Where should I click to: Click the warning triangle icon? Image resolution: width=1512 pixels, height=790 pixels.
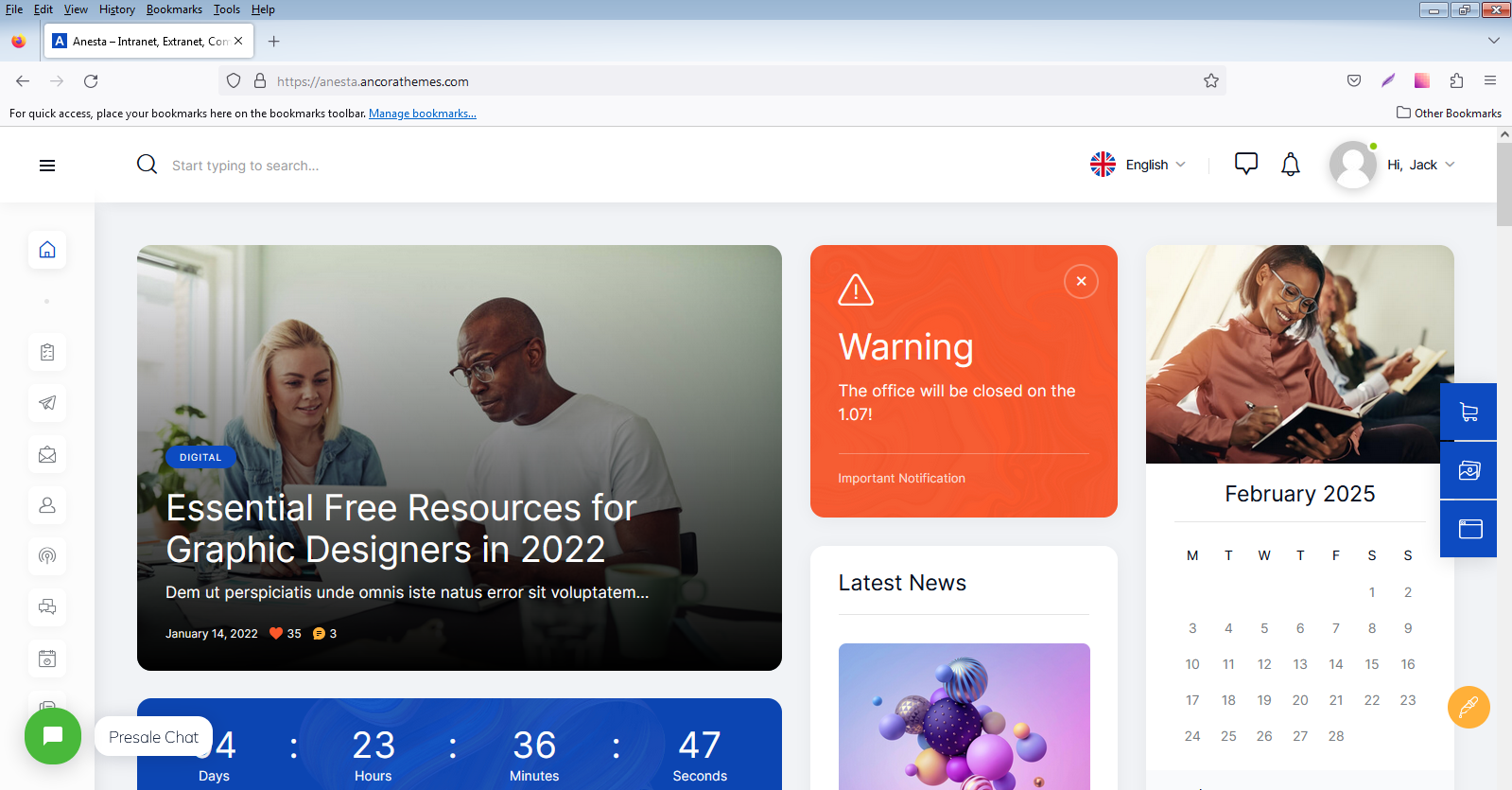[856, 290]
